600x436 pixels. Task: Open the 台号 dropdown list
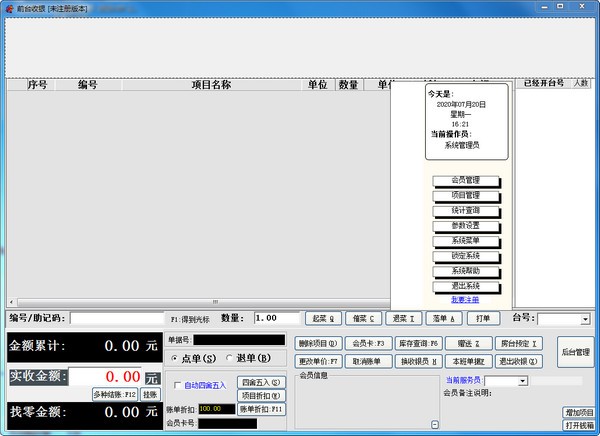click(x=585, y=319)
